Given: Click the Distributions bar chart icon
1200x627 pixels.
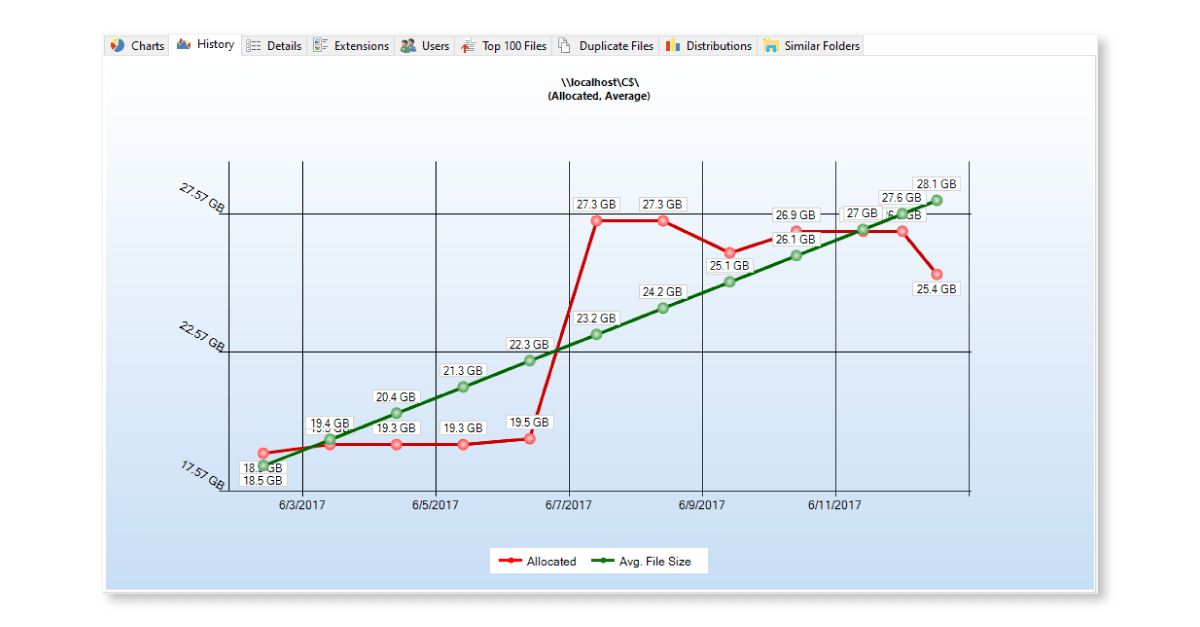Looking at the screenshot, I should point(673,46).
